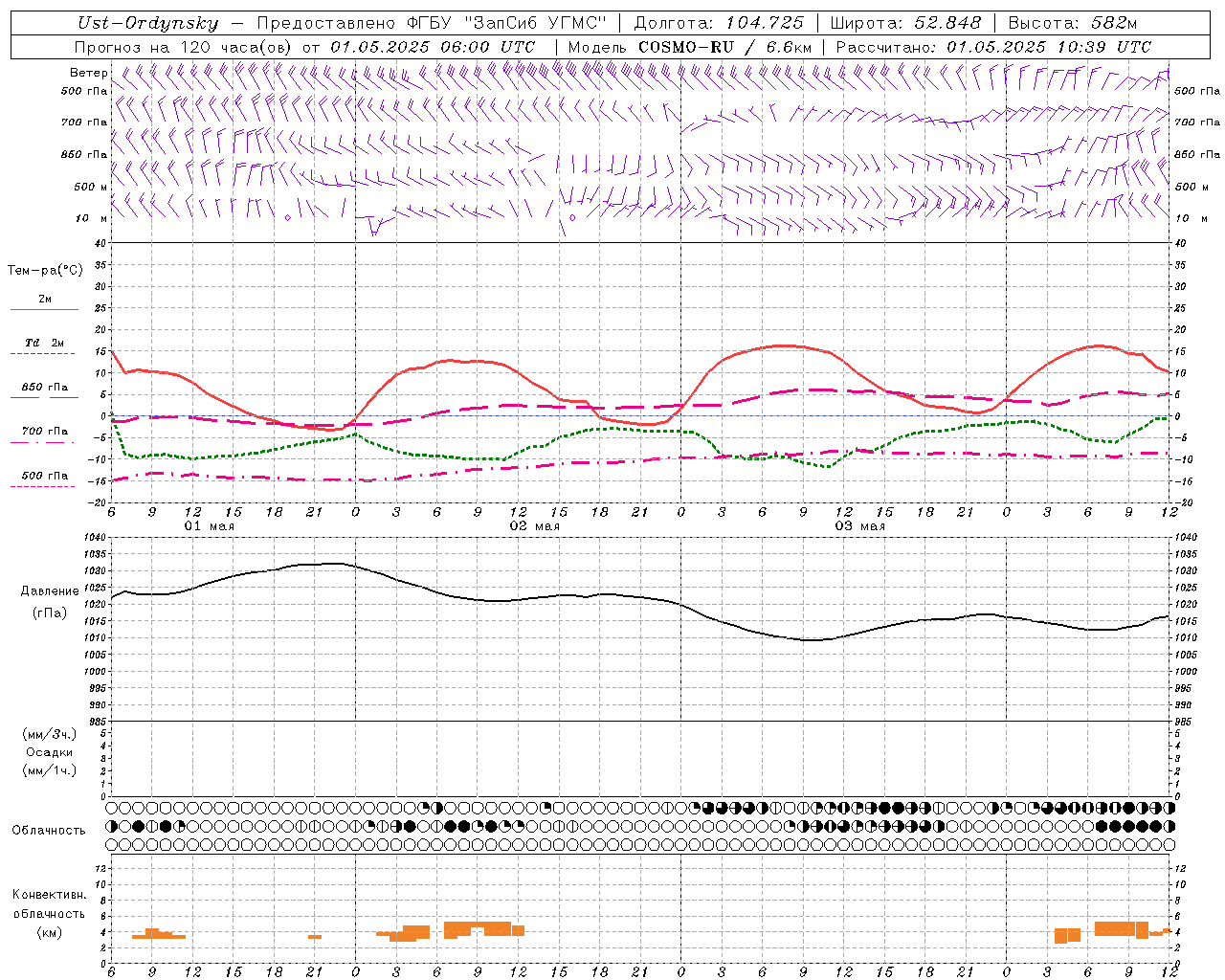1225x980 pixels.
Task: Click the 'Конвективн.' convective cloud label
Action: coord(50,895)
